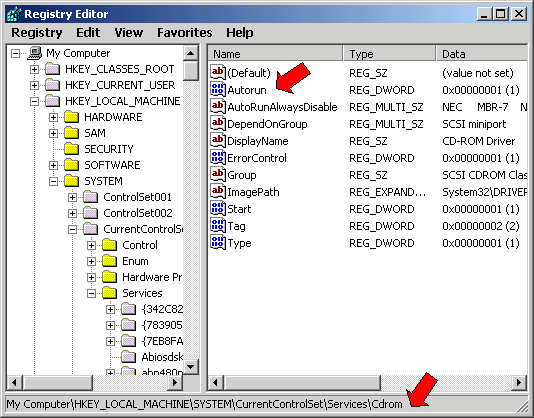
Task: Click the My Computer icon in tree
Action: (35, 53)
